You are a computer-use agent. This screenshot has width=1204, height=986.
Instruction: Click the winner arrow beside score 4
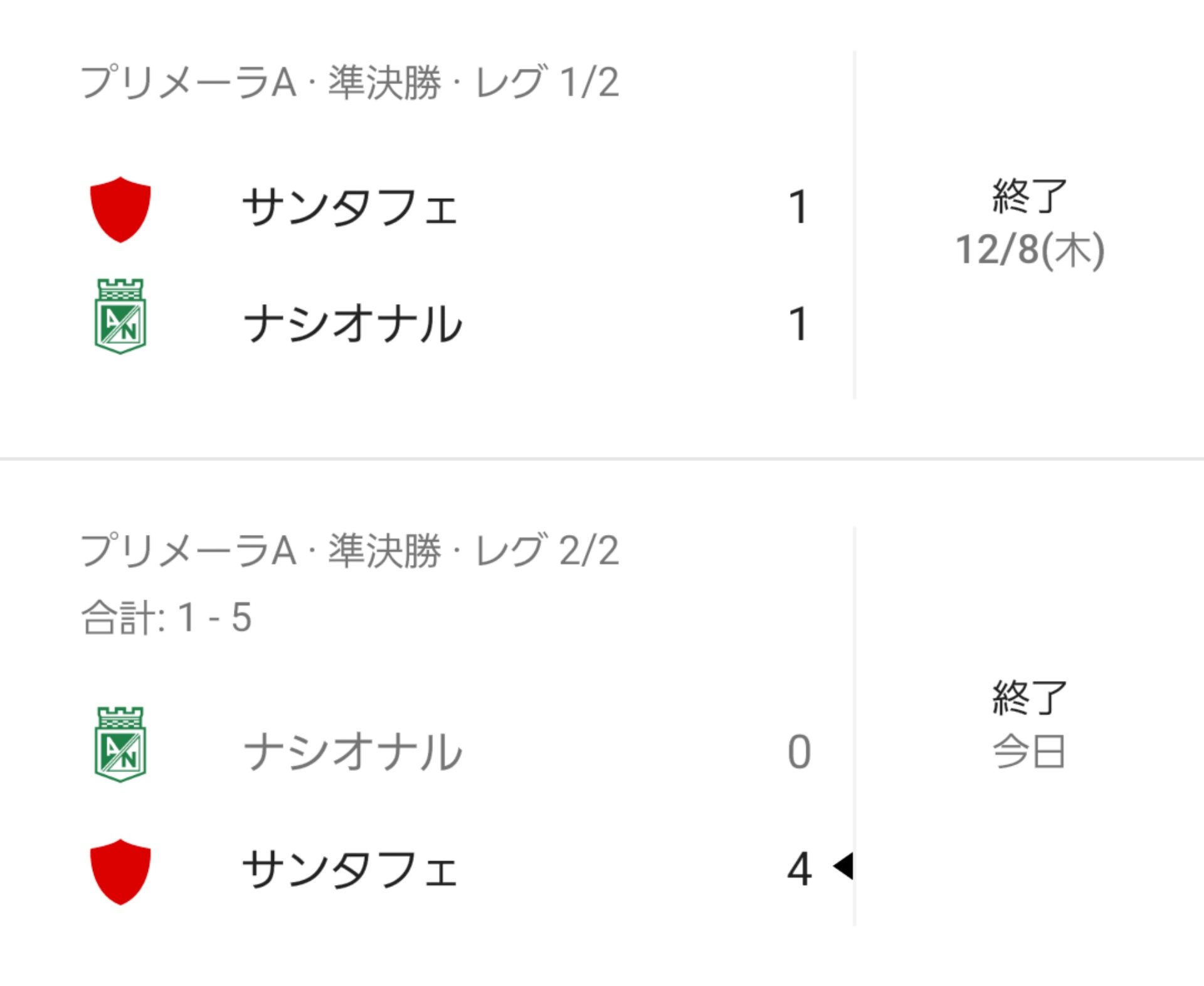coord(843,866)
